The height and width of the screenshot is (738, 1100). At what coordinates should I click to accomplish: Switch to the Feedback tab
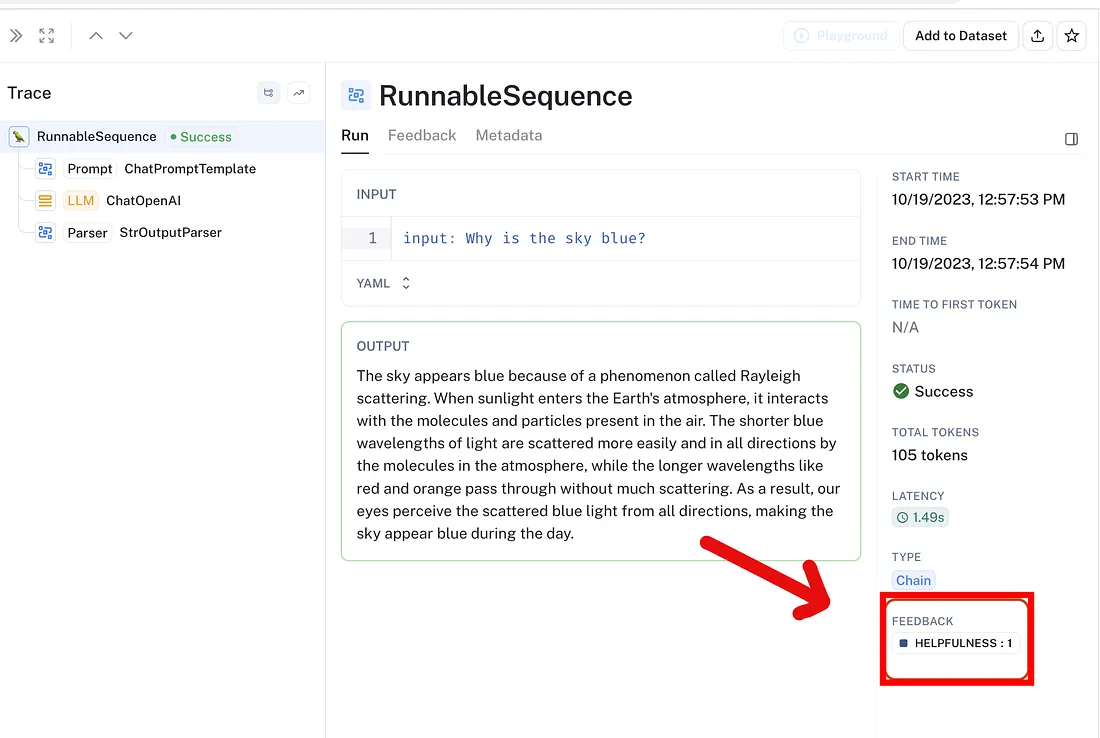422,135
